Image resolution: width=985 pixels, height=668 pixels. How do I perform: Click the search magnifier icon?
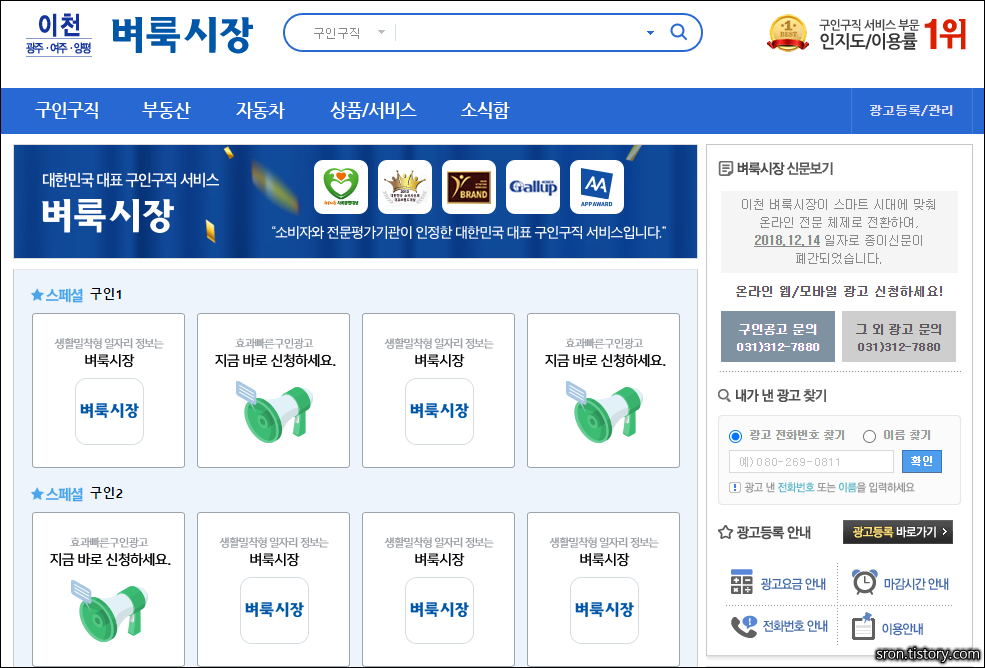pyautogui.click(x=678, y=31)
